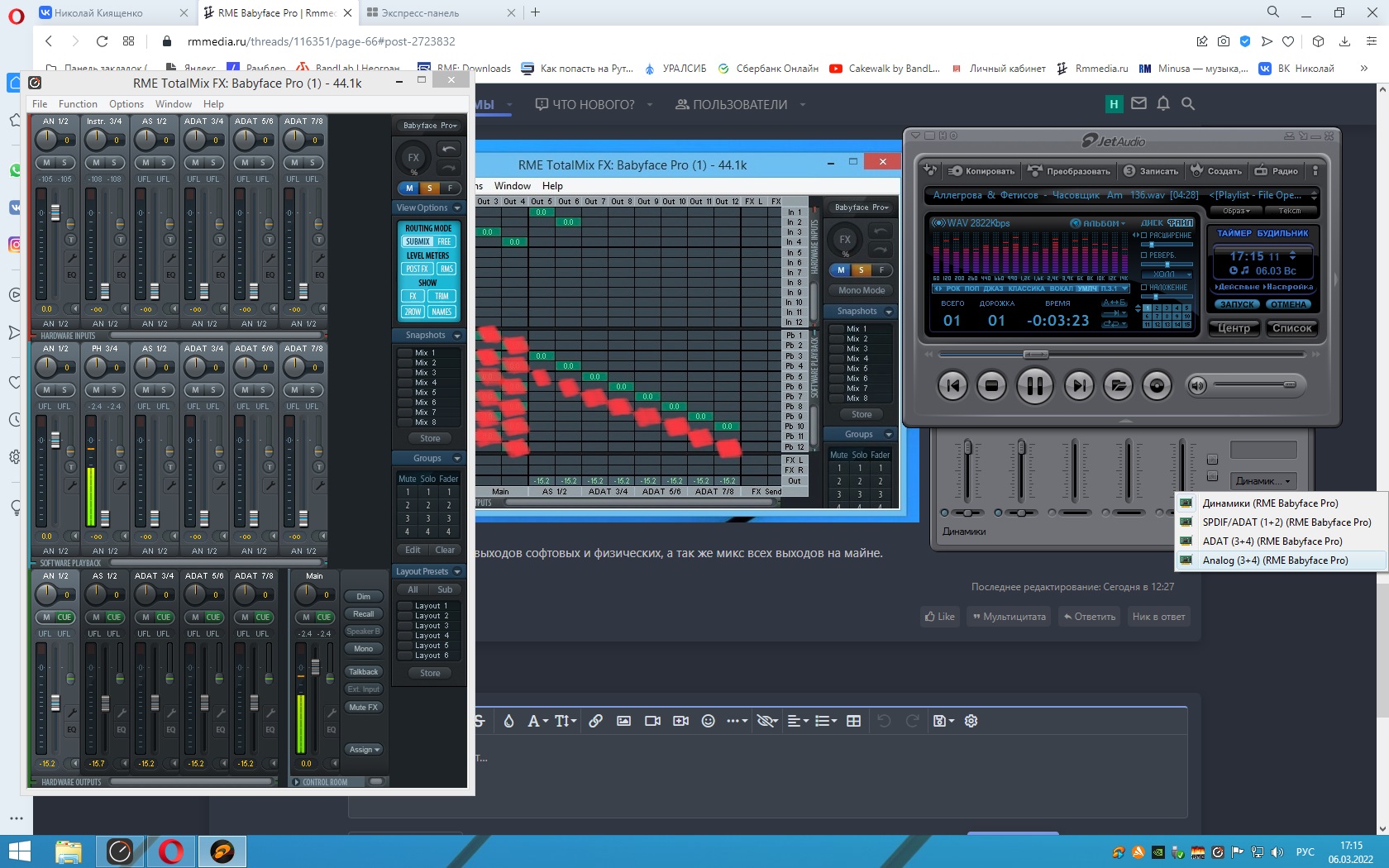The width and height of the screenshot is (1389, 868).
Task: Open the forum search magnifier
Action: click(x=1188, y=104)
